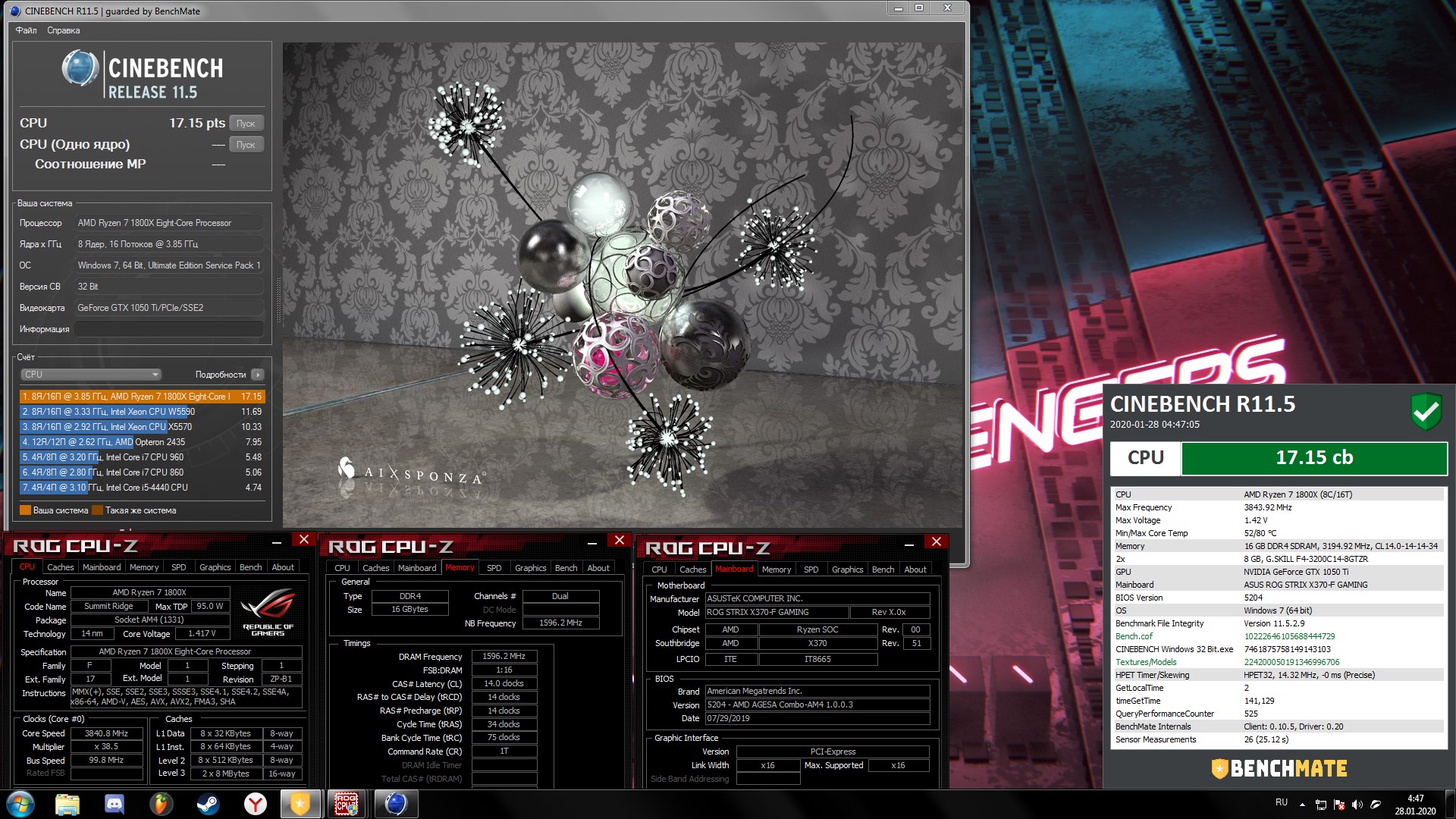
Task: Click the AIXSPONZA logo in render
Action: [411, 472]
